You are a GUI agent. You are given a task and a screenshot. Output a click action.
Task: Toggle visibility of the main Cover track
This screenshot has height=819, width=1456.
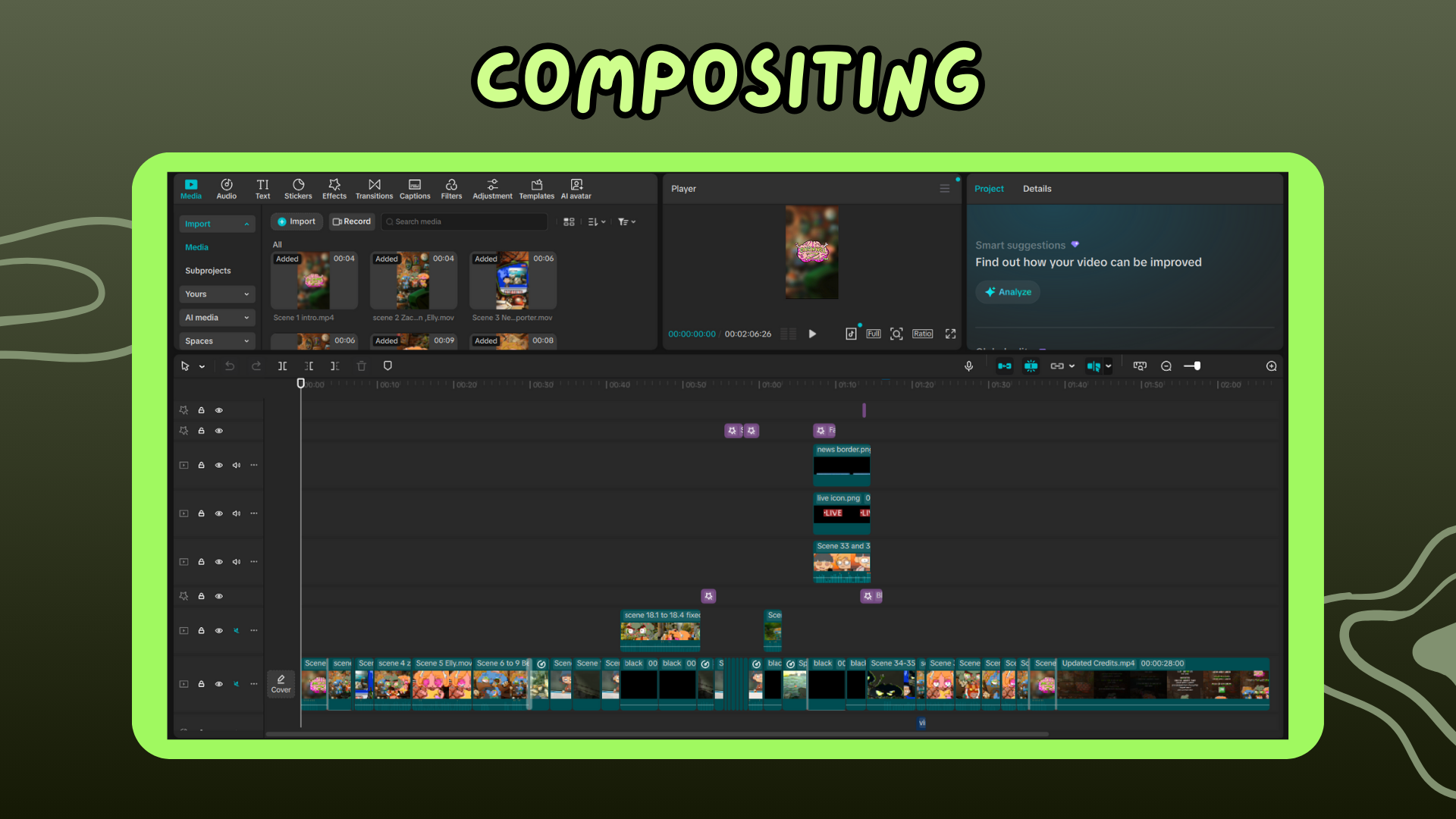pos(219,684)
